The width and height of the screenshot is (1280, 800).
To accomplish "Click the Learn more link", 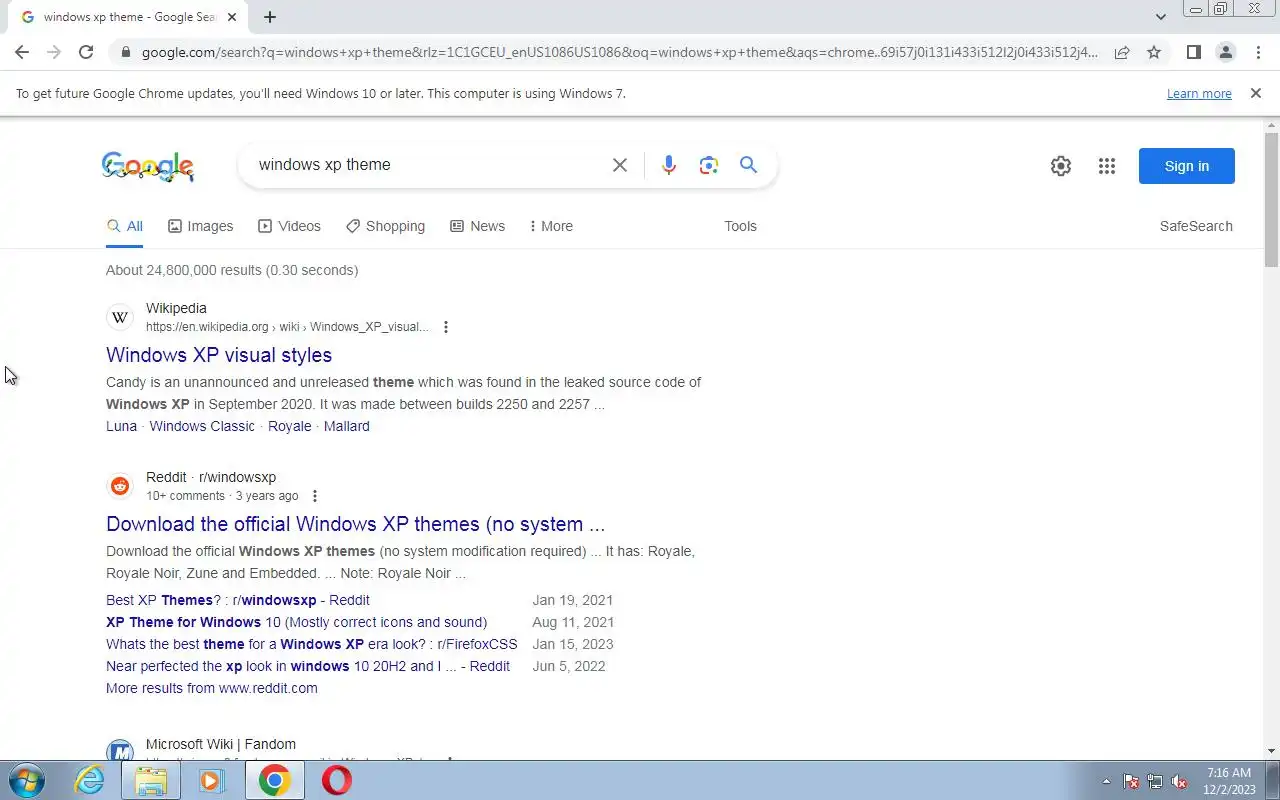I will click(1199, 93).
